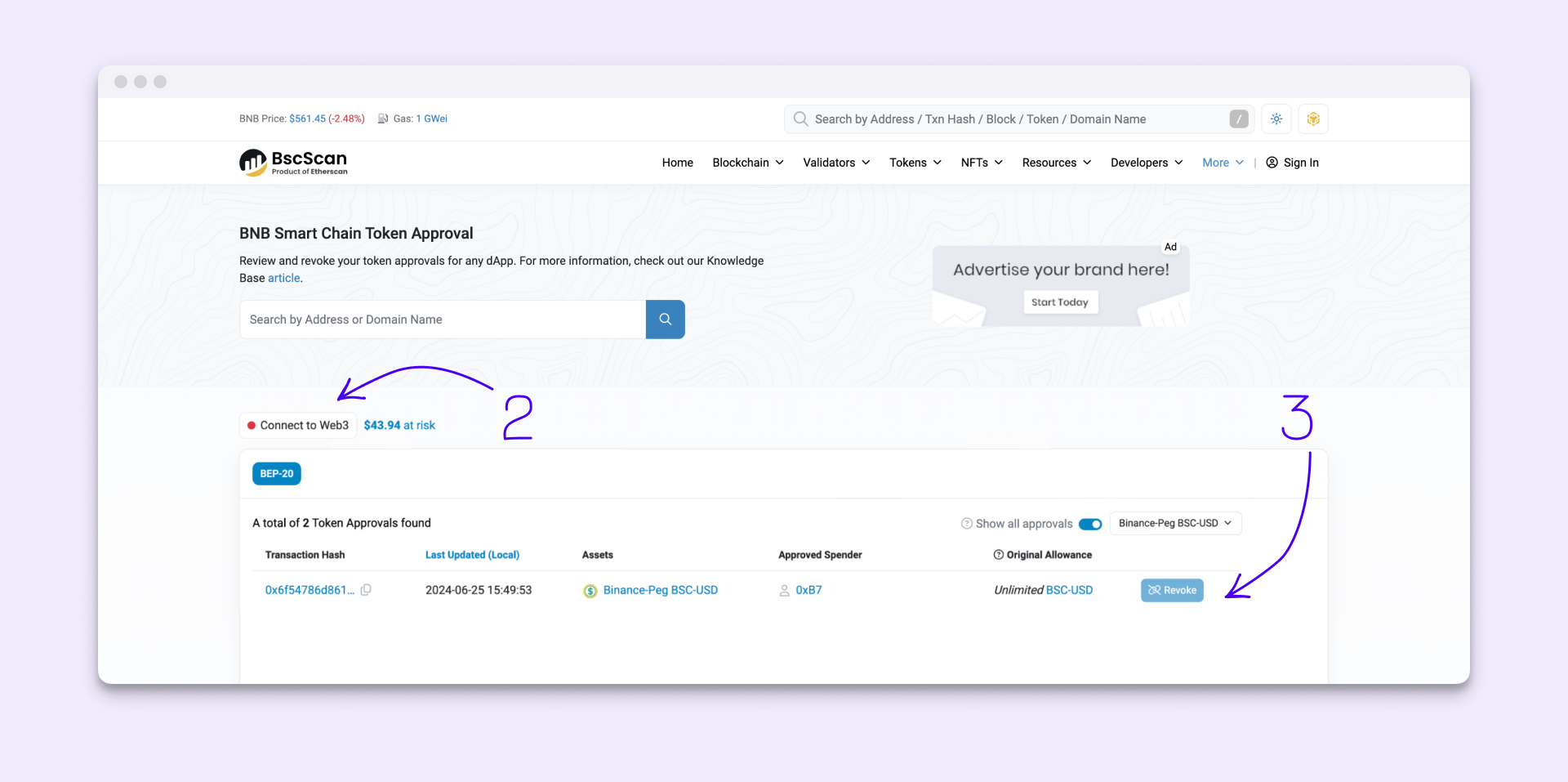Open the Binance-Peg BSC-USD filter dropdown
The image size is (1568, 782).
coord(1175,523)
